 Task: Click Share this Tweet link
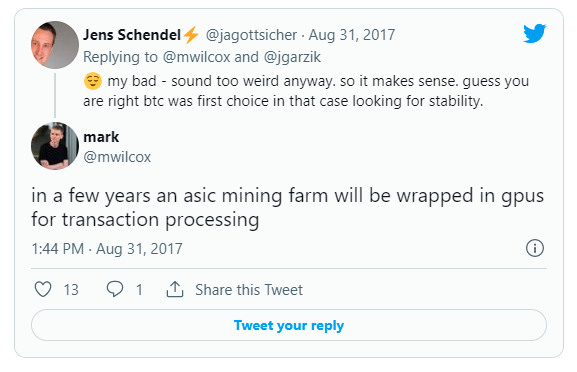249,290
